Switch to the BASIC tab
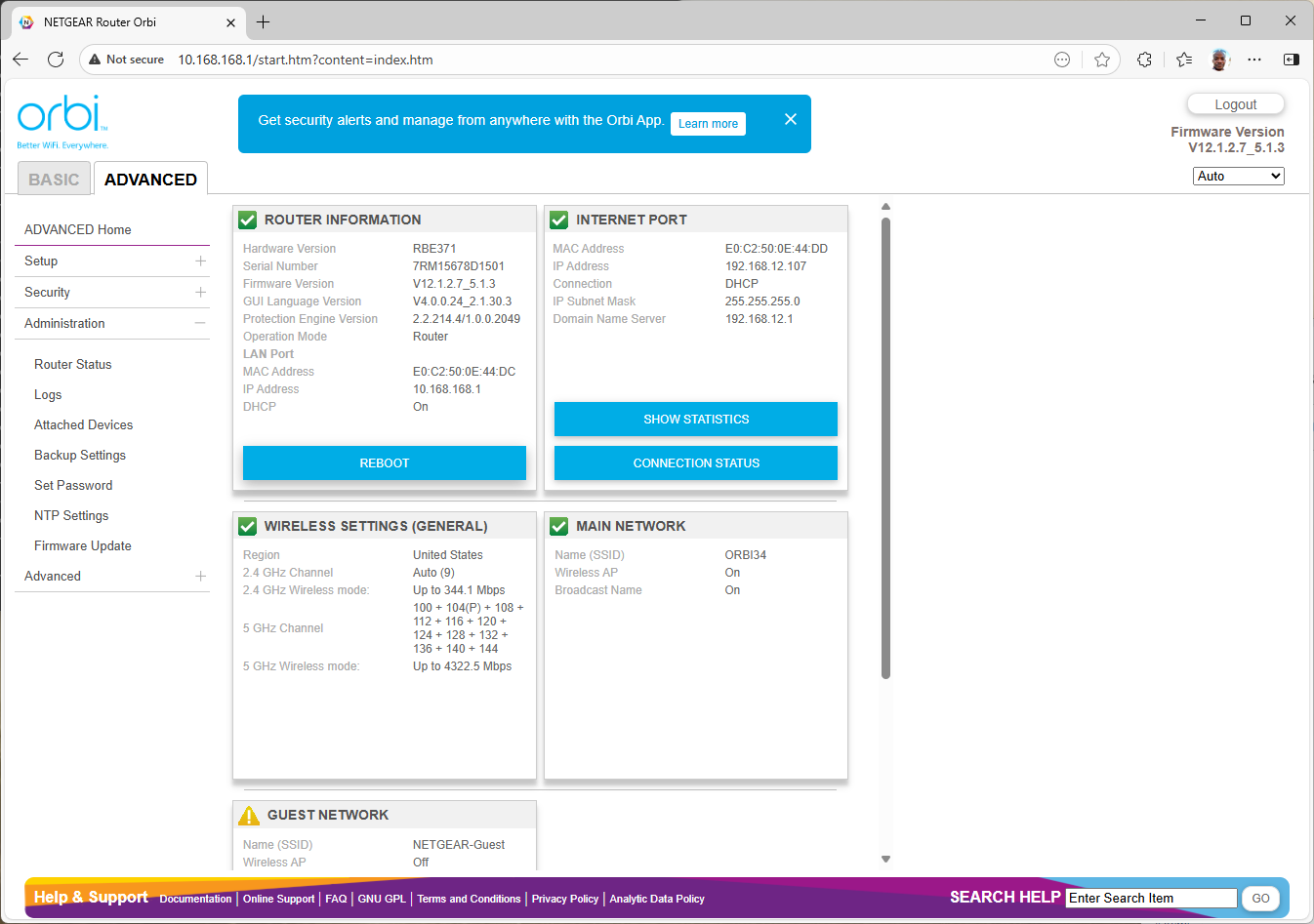1314x924 pixels. click(x=54, y=179)
